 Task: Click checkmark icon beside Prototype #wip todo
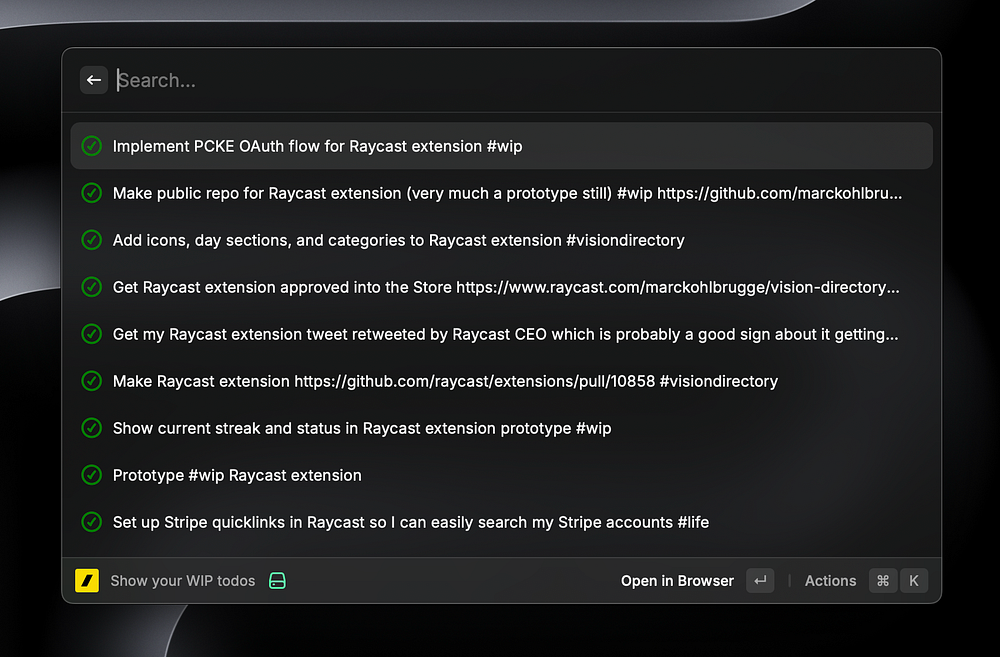(x=92, y=475)
